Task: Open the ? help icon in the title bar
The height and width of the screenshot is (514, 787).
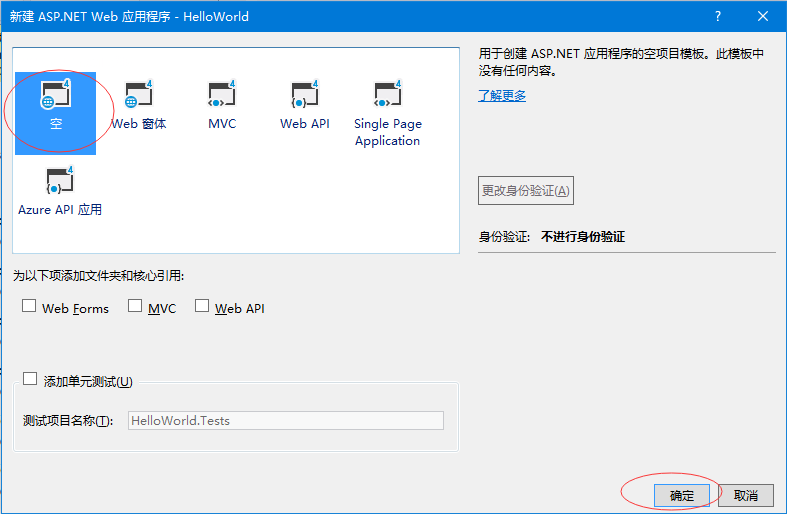Action: click(718, 16)
